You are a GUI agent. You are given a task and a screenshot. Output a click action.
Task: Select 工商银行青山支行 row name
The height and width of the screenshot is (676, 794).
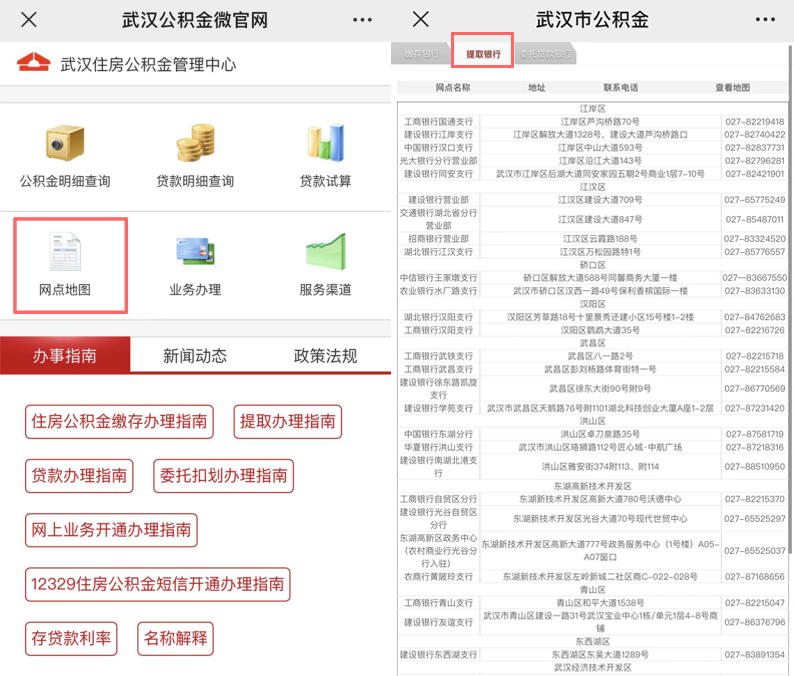click(x=439, y=603)
